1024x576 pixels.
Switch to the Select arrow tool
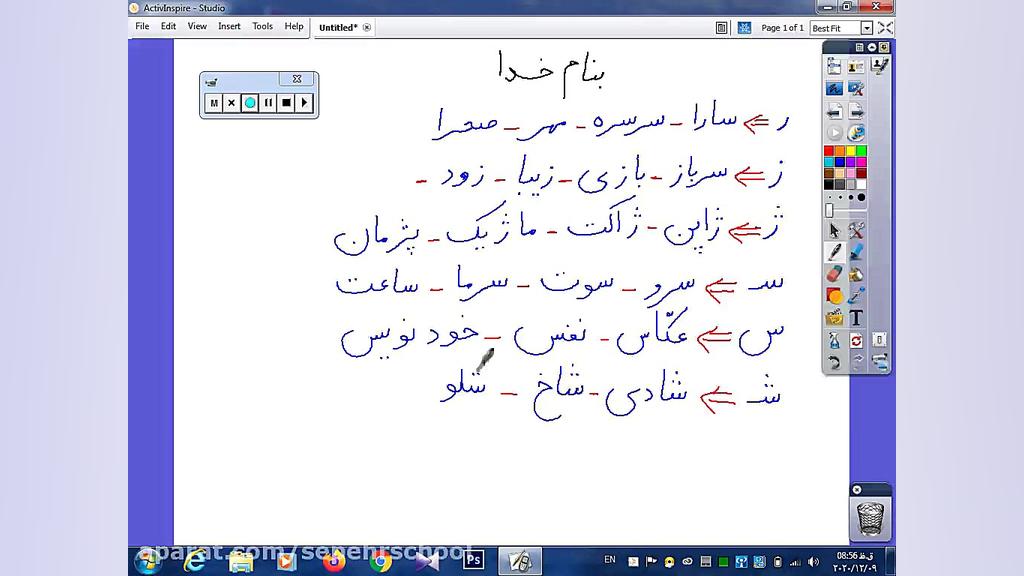pyautogui.click(x=834, y=229)
